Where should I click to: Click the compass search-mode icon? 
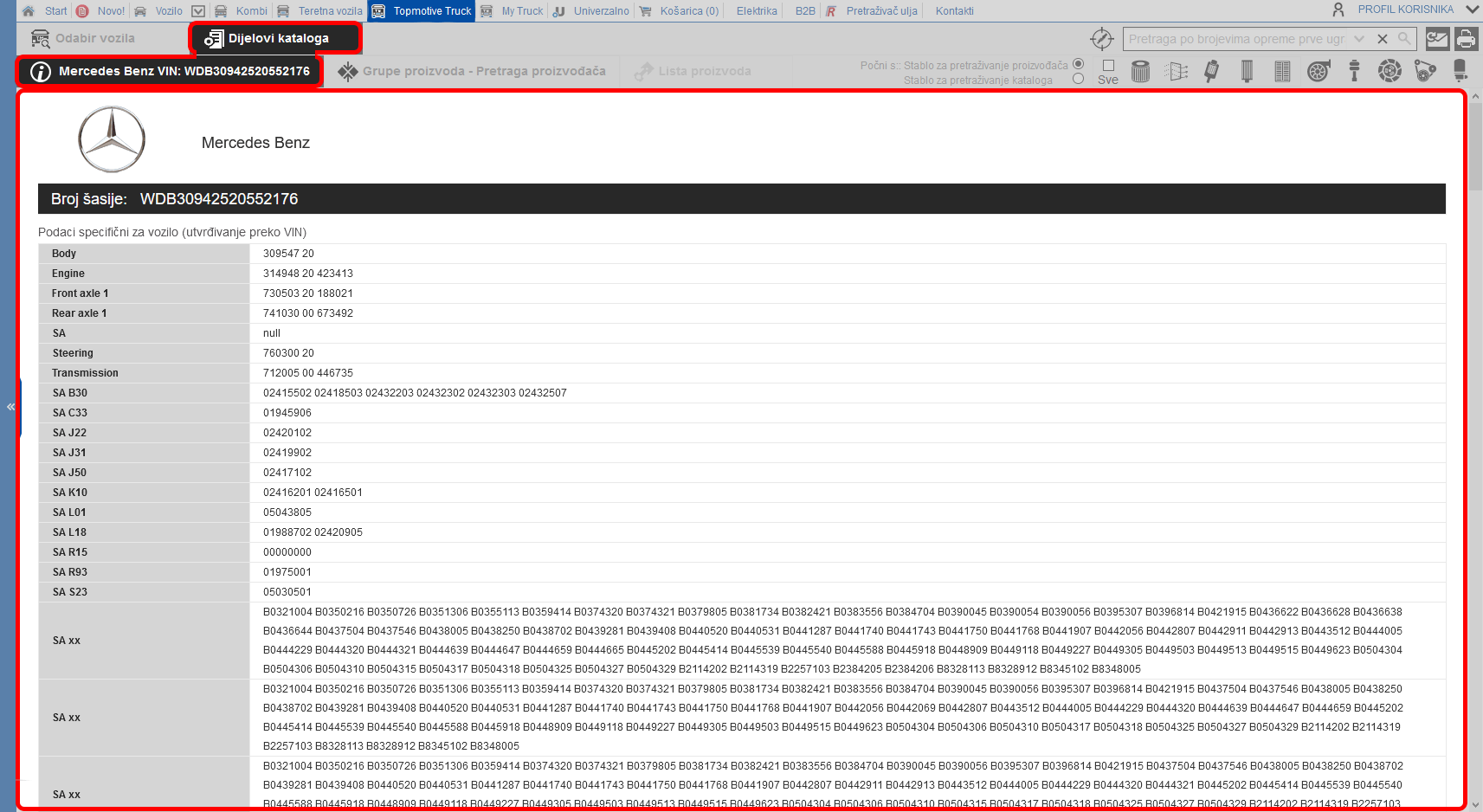point(1101,39)
